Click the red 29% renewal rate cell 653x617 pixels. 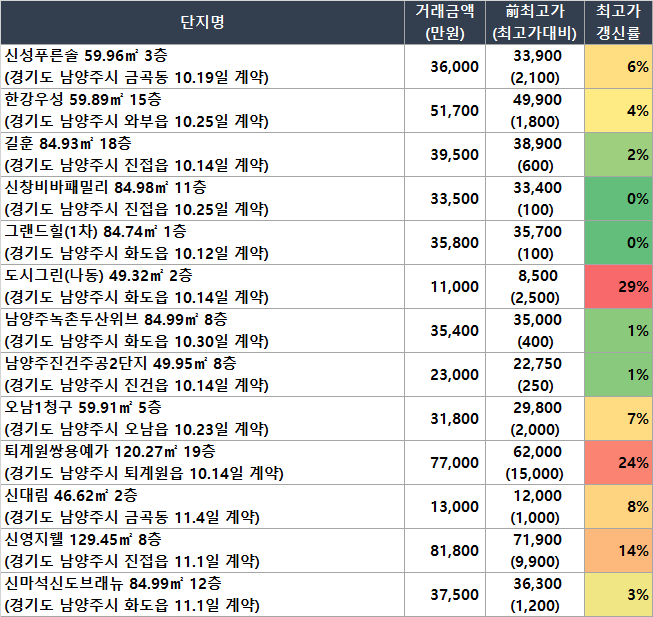tap(618, 287)
